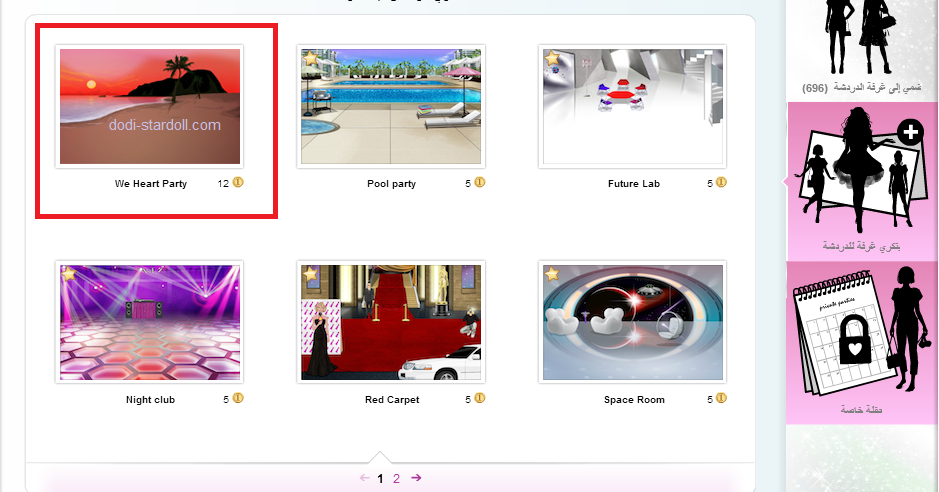Click the coin icon beside Future Lab price
This screenshot has width=939, height=492.
click(x=721, y=182)
